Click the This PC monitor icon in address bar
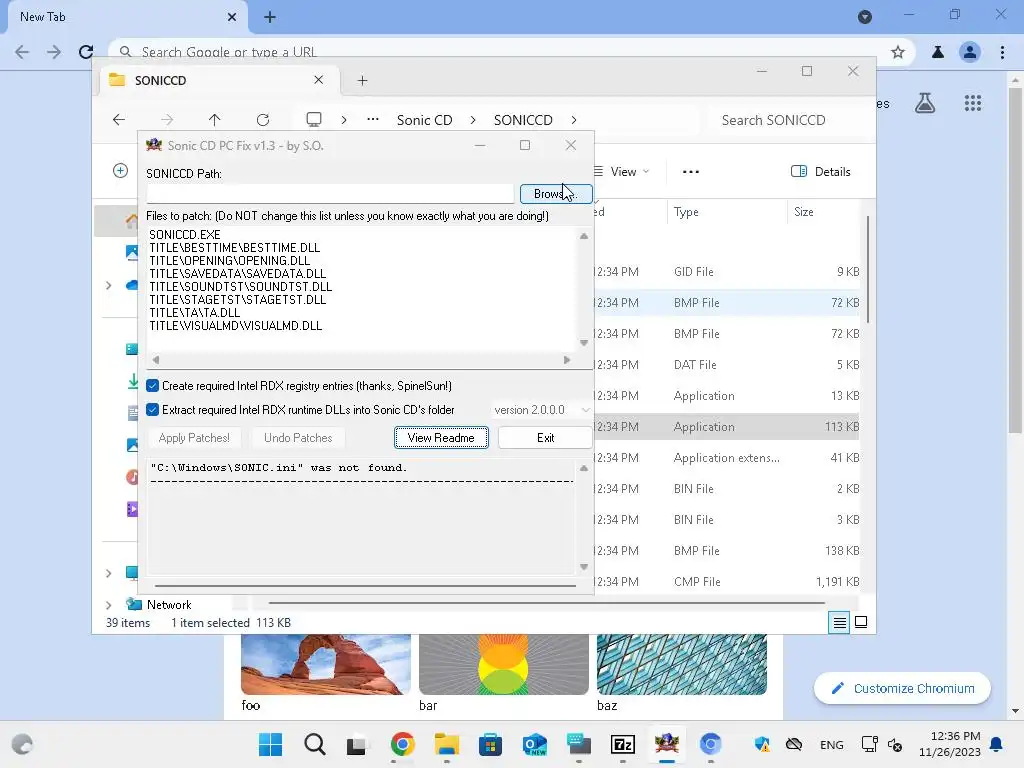The height and width of the screenshot is (768, 1024). tap(314, 120)
